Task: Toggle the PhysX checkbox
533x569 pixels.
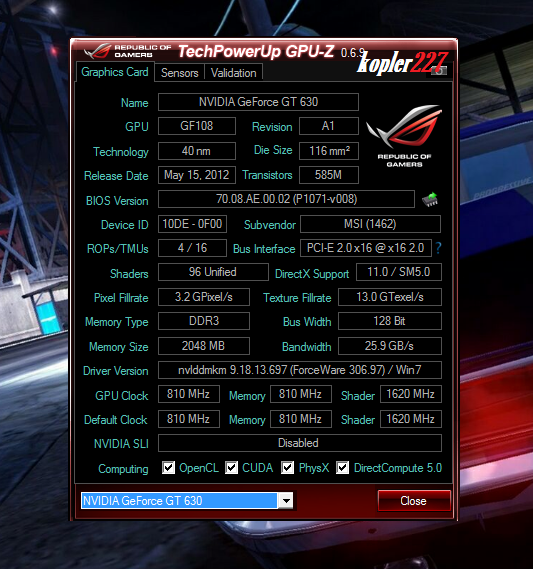Action: pos(287,467)
